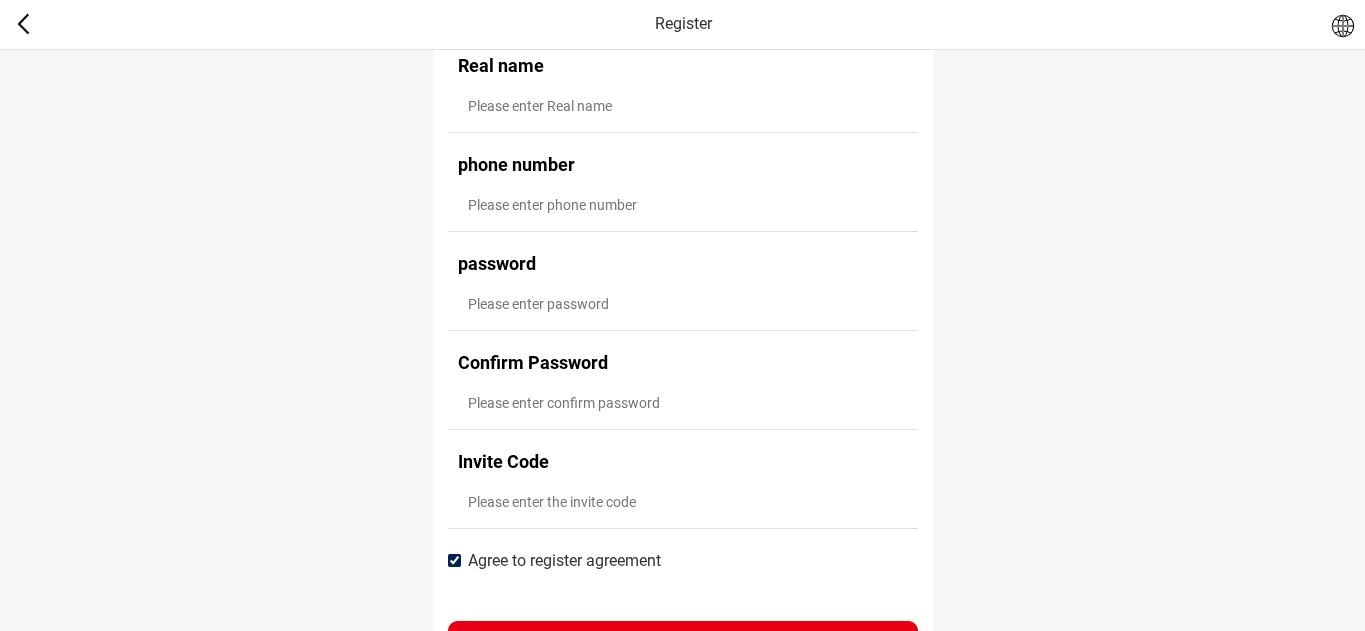Open the register agreement text link
The width and height of the screenshot is (1365, 631).
pos(564,561)
